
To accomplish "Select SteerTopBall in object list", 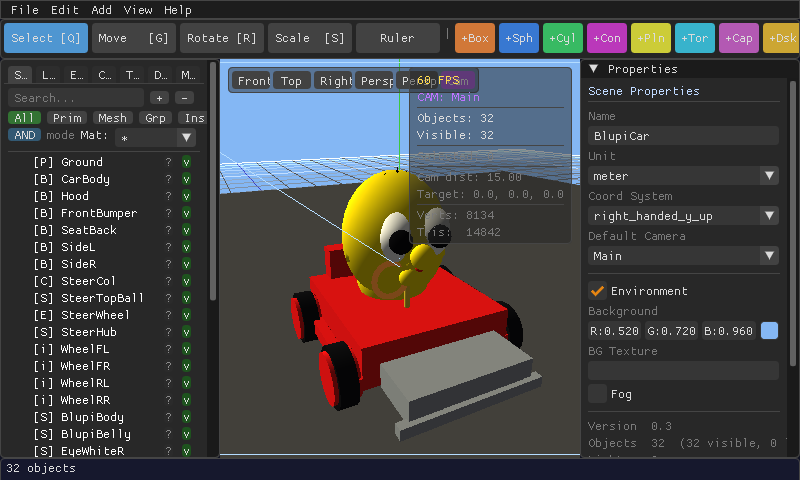I will point(102,298).
